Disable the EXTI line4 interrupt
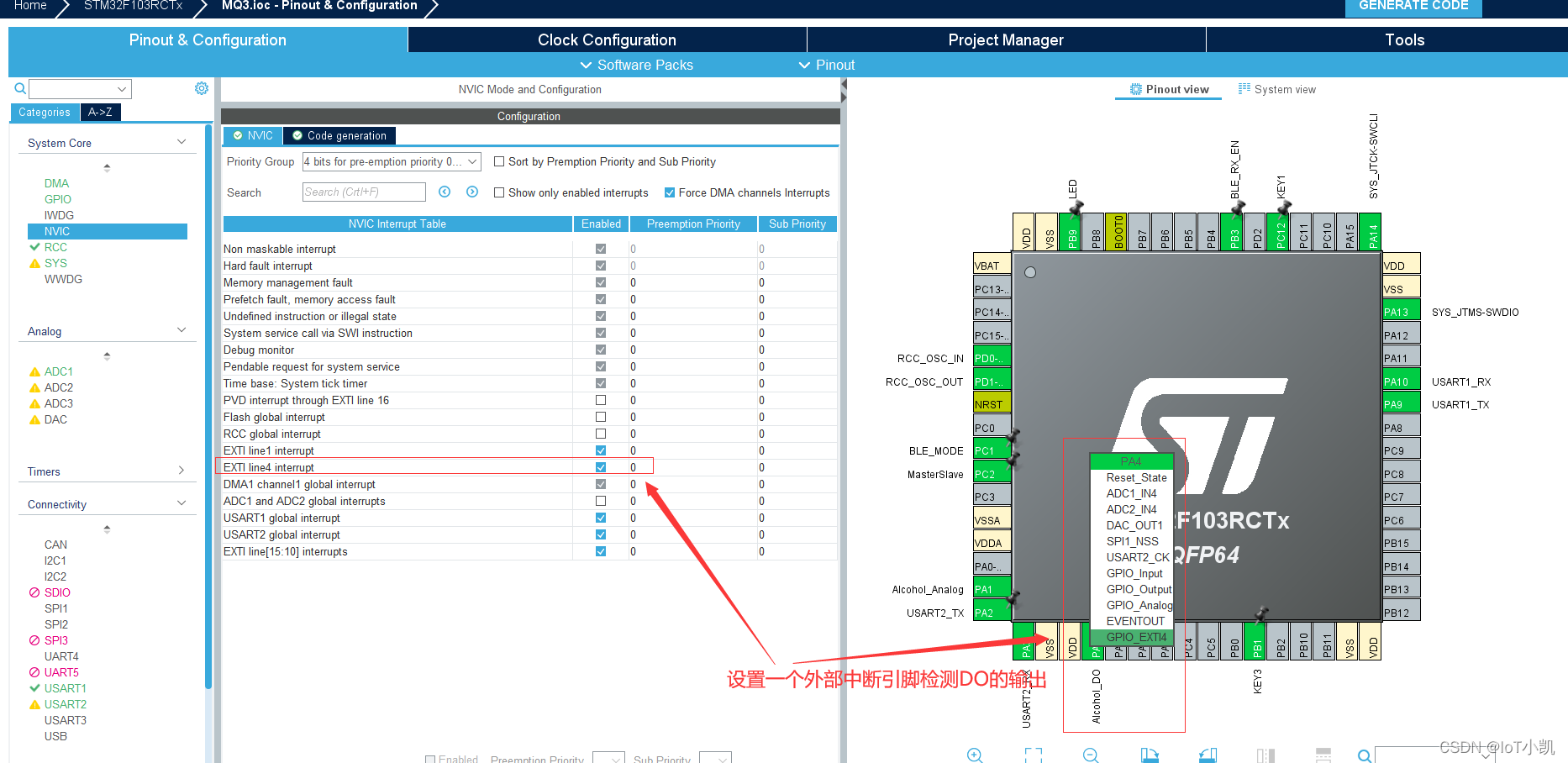 coord(601,467)
